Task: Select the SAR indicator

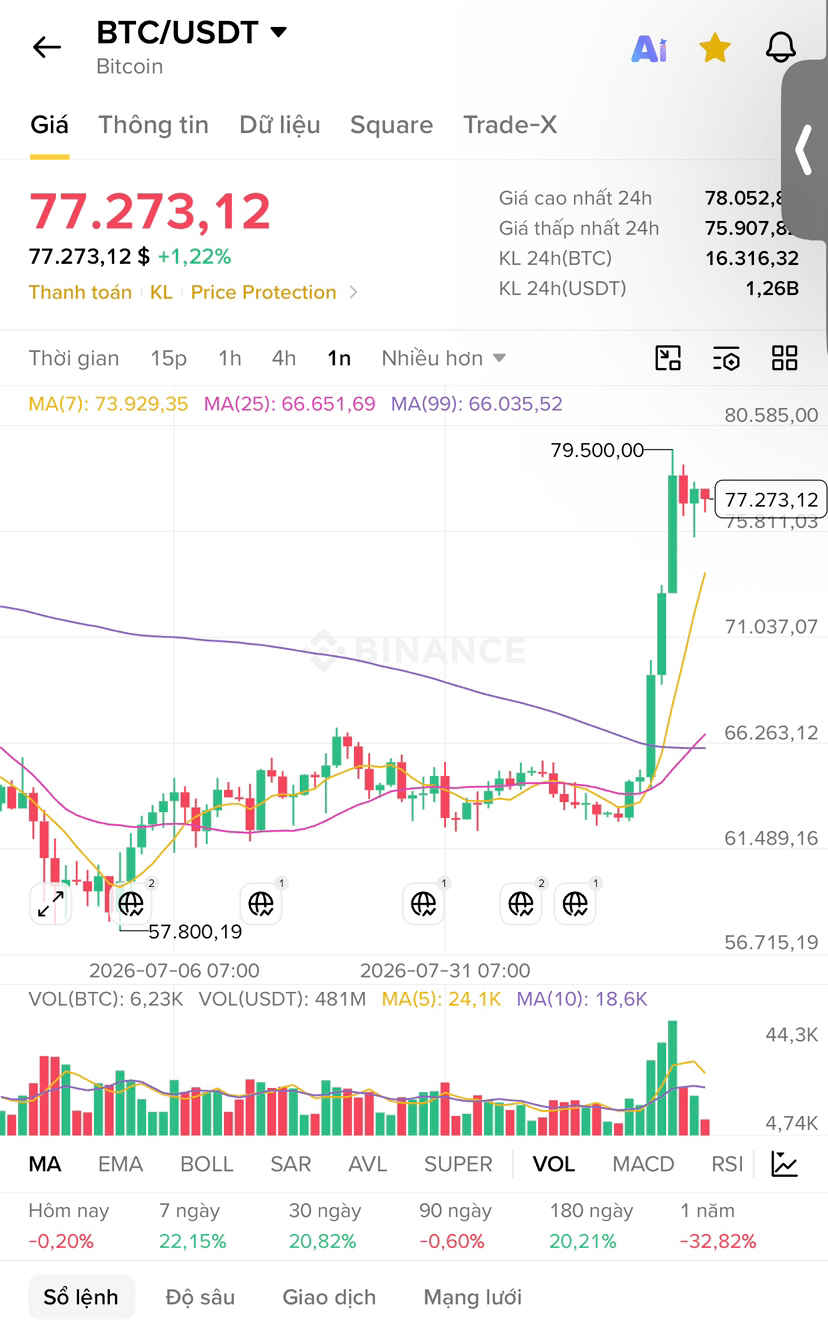Action: (291, 1164)
